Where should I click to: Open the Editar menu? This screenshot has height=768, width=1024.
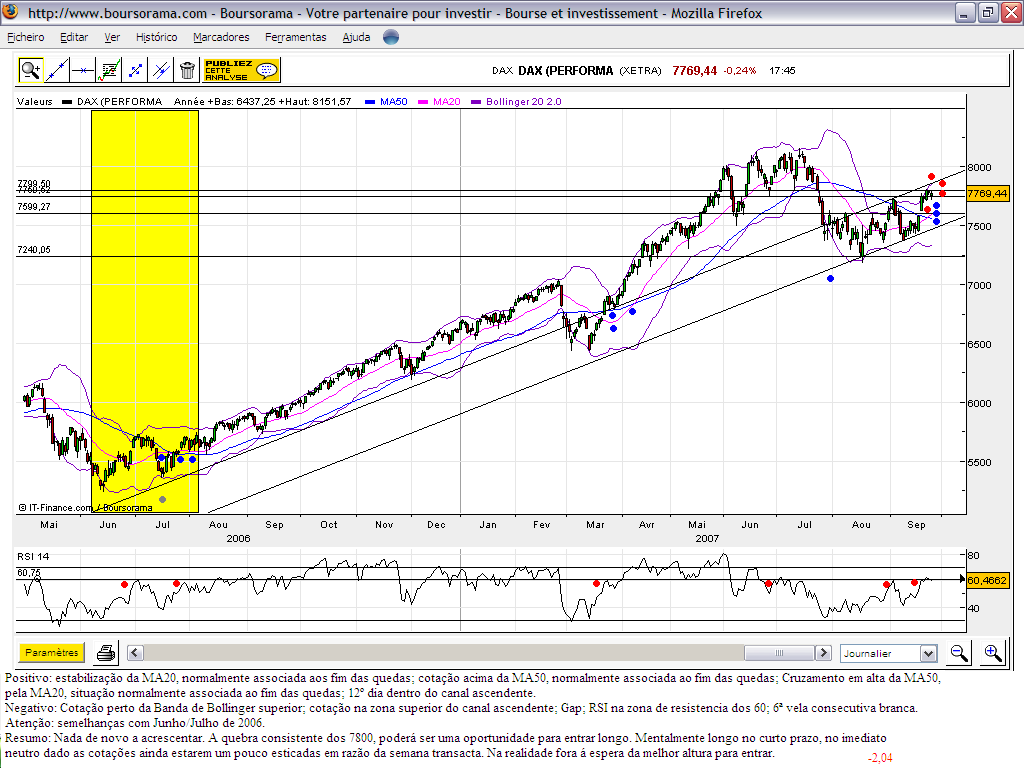[74, 37]
